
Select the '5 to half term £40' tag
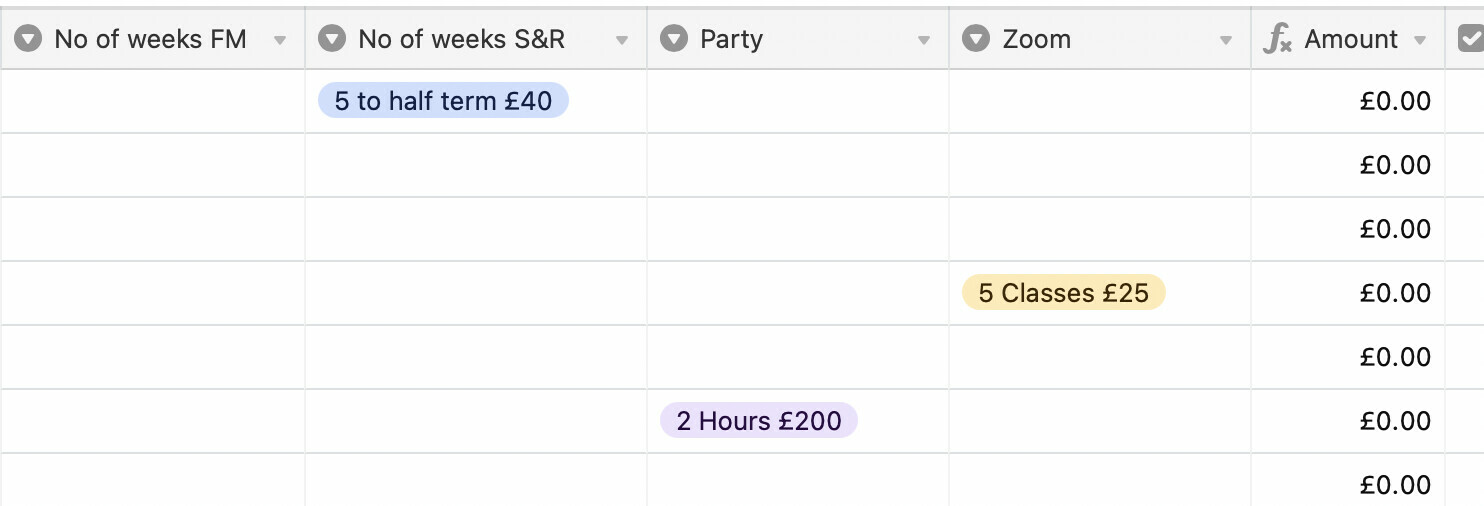point(443,101)
